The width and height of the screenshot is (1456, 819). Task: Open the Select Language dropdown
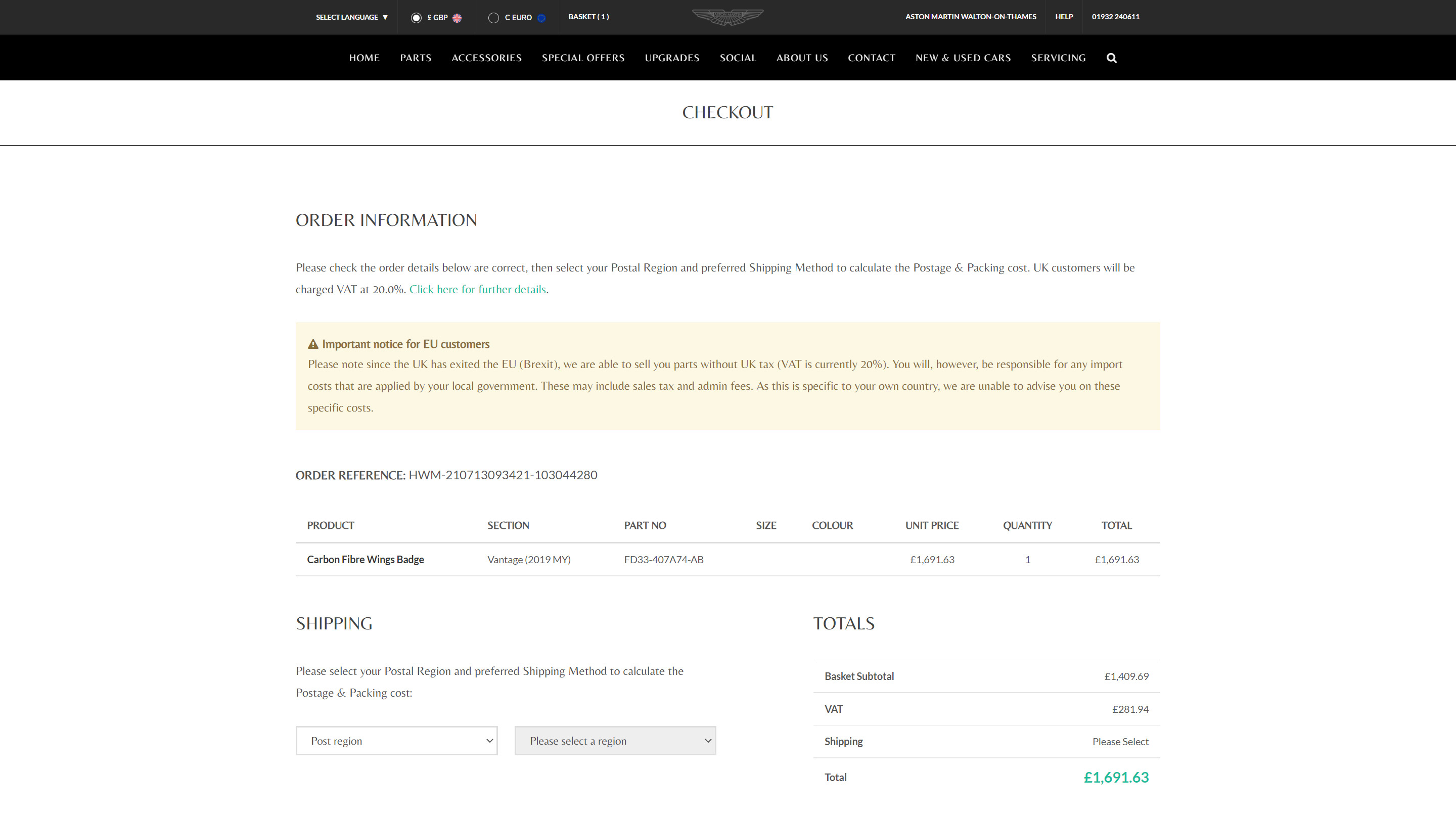pyautogui.click(x=351, y=17)
